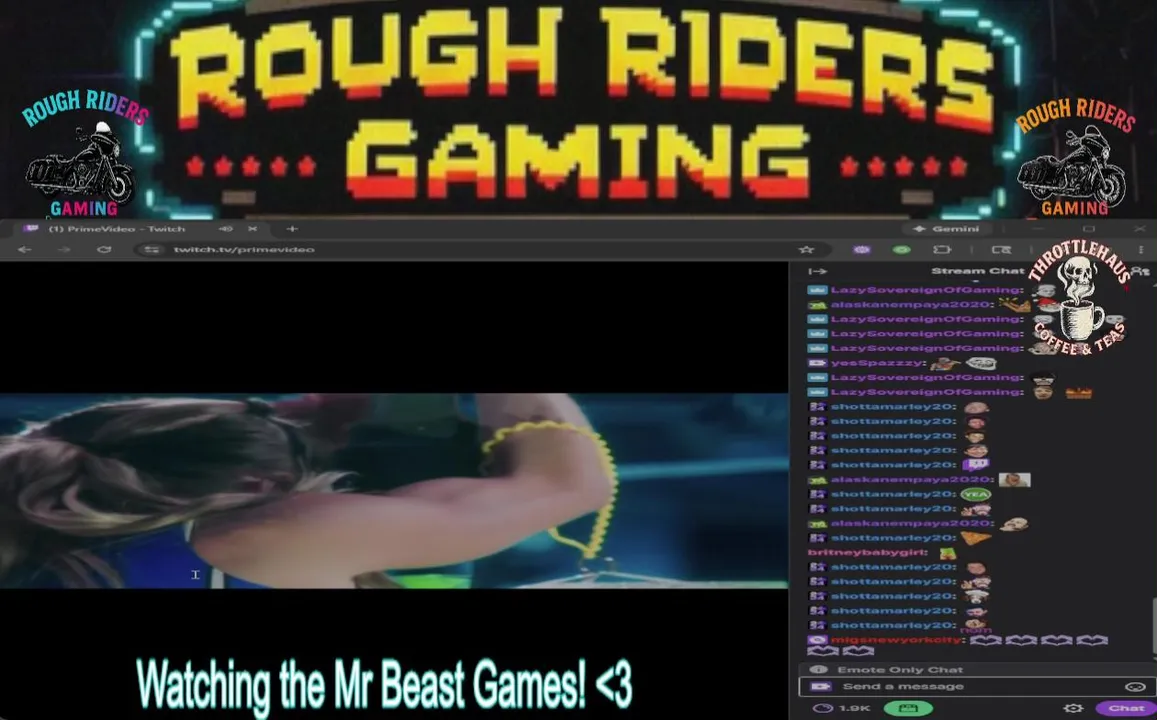Click the purple Twitch logo emote in chat

975,465
